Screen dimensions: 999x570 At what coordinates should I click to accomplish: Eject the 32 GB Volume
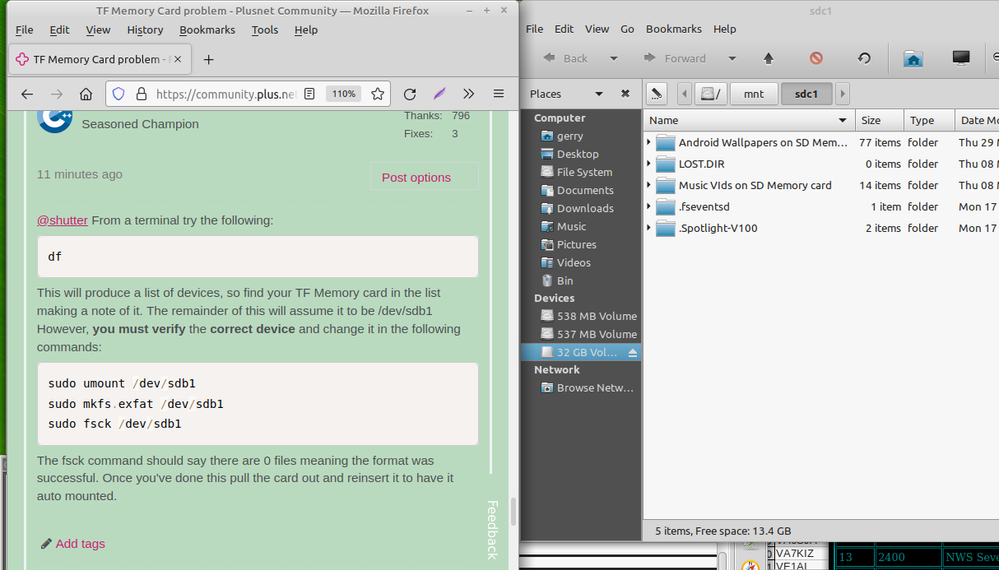coord(632,352)
